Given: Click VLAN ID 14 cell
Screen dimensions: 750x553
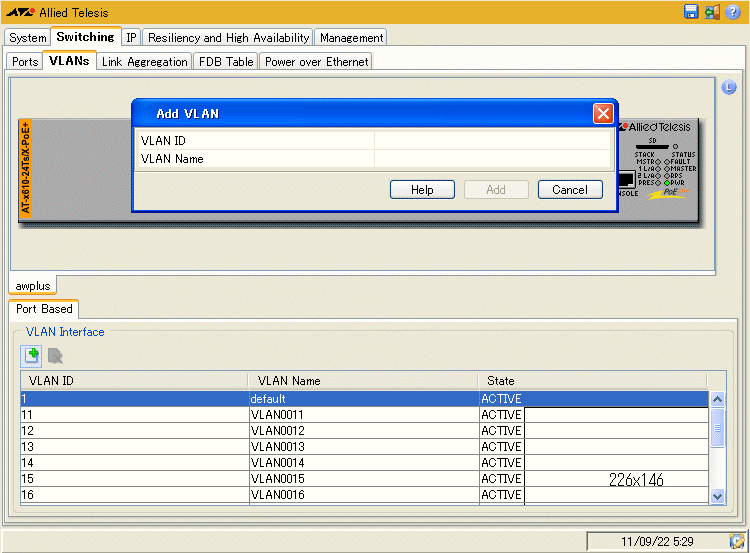Looking at the screenshot, I should click(x=135, y=463).
